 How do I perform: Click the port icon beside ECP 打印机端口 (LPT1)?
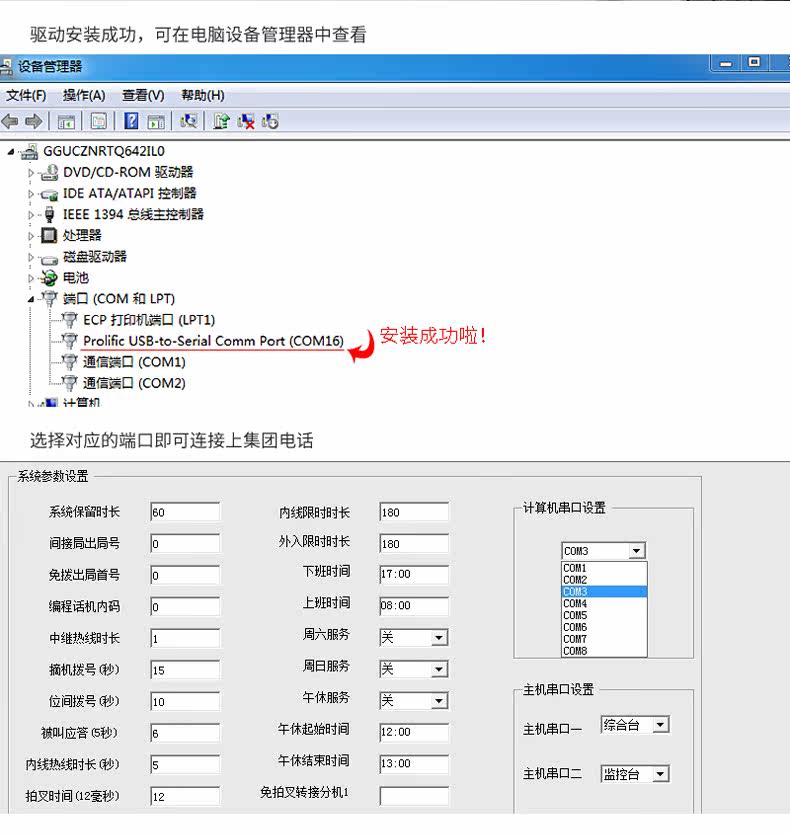point(69,320)
